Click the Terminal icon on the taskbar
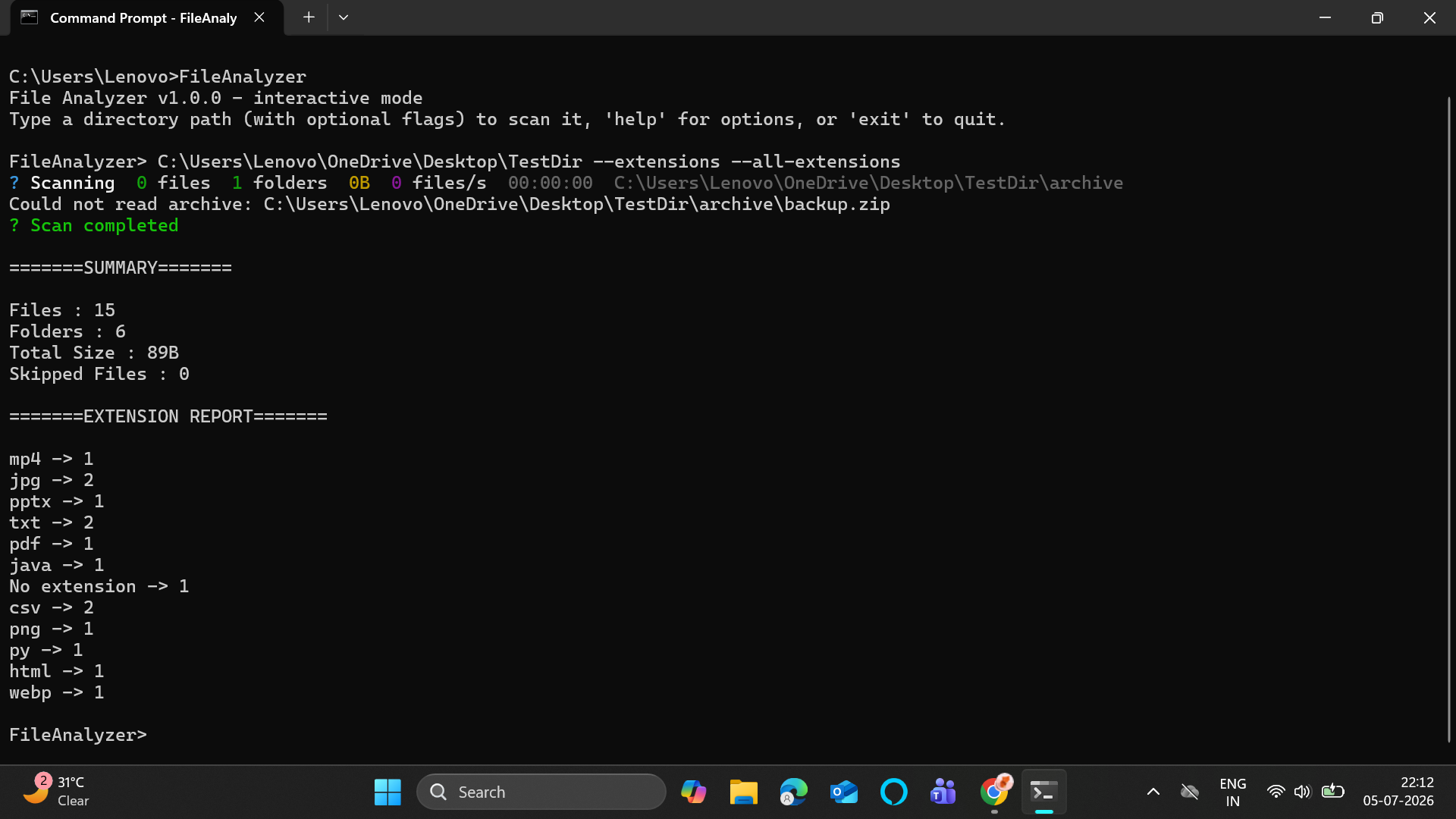 point(1044,792)
